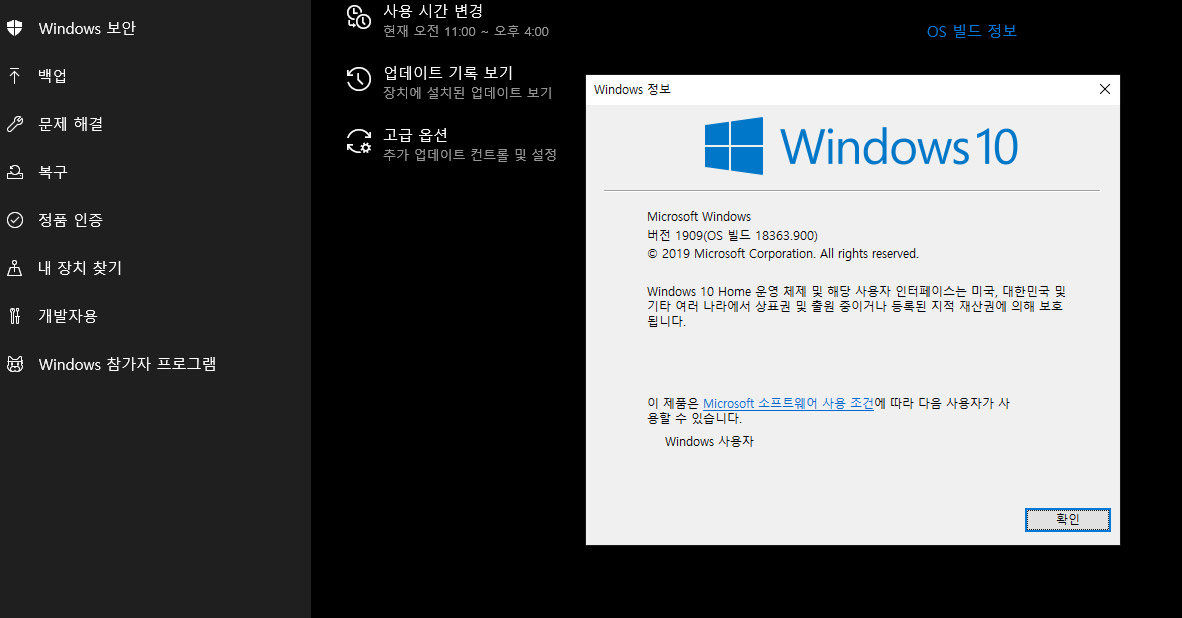
Task: Click 추가 업데이트 컨트롤 및 설정 subtitle
Action: [x=470, y=154]
